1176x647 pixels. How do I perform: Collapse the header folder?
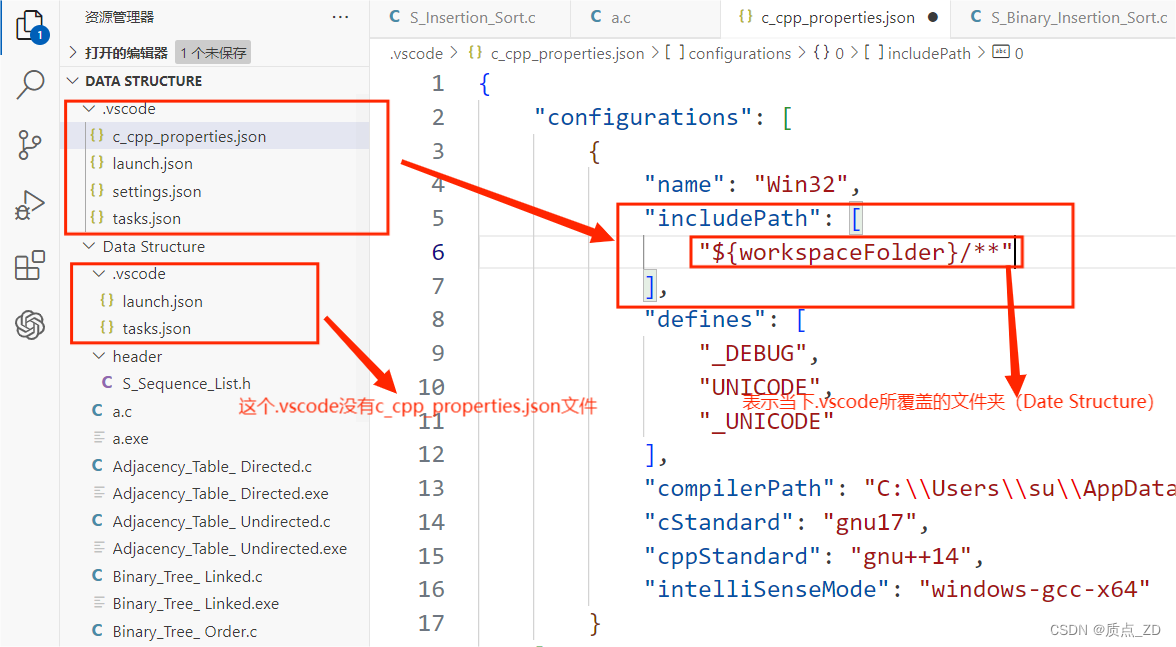click(98, 356)
